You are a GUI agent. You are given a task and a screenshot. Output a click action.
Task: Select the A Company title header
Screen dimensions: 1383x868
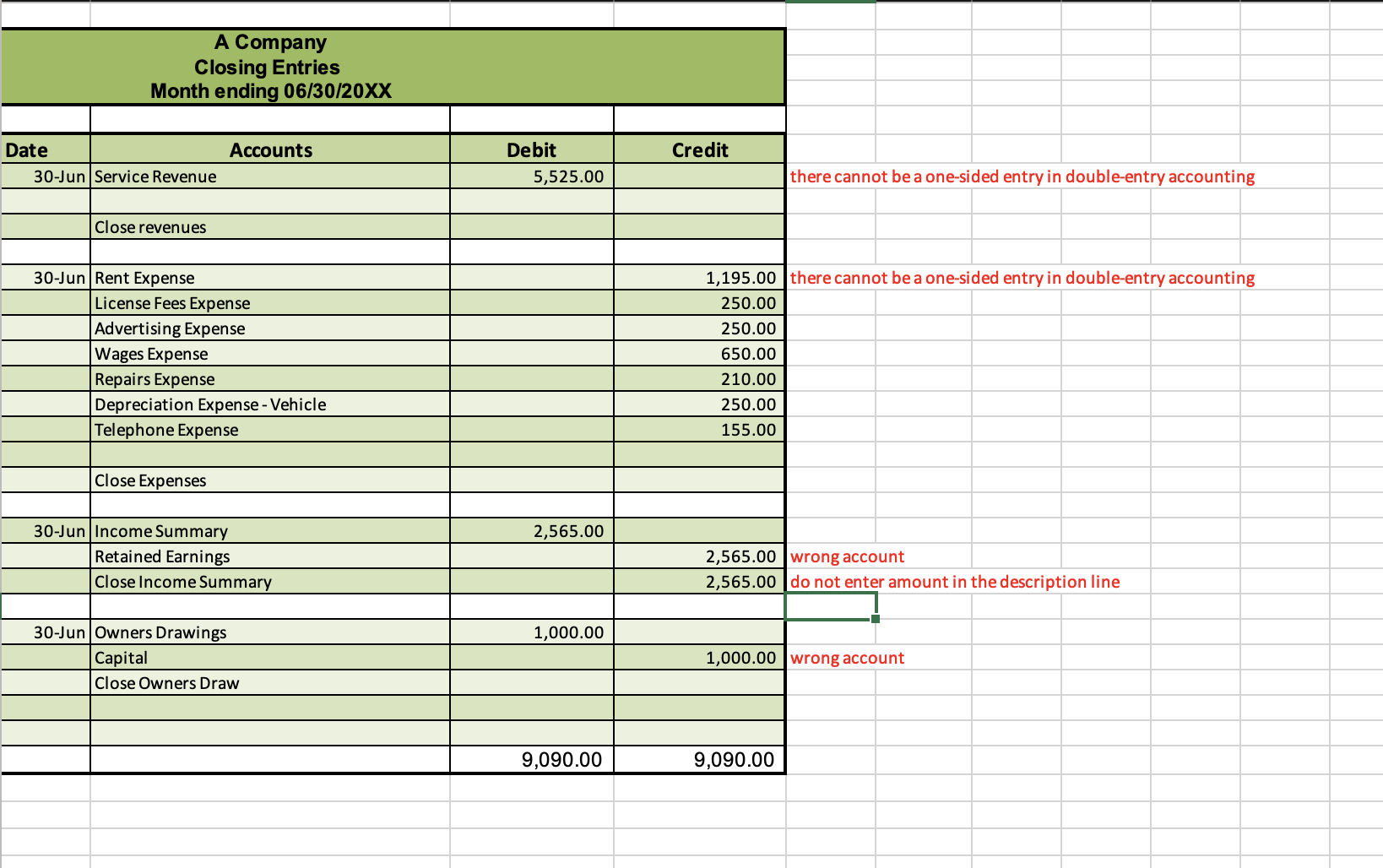coord(271,42)
